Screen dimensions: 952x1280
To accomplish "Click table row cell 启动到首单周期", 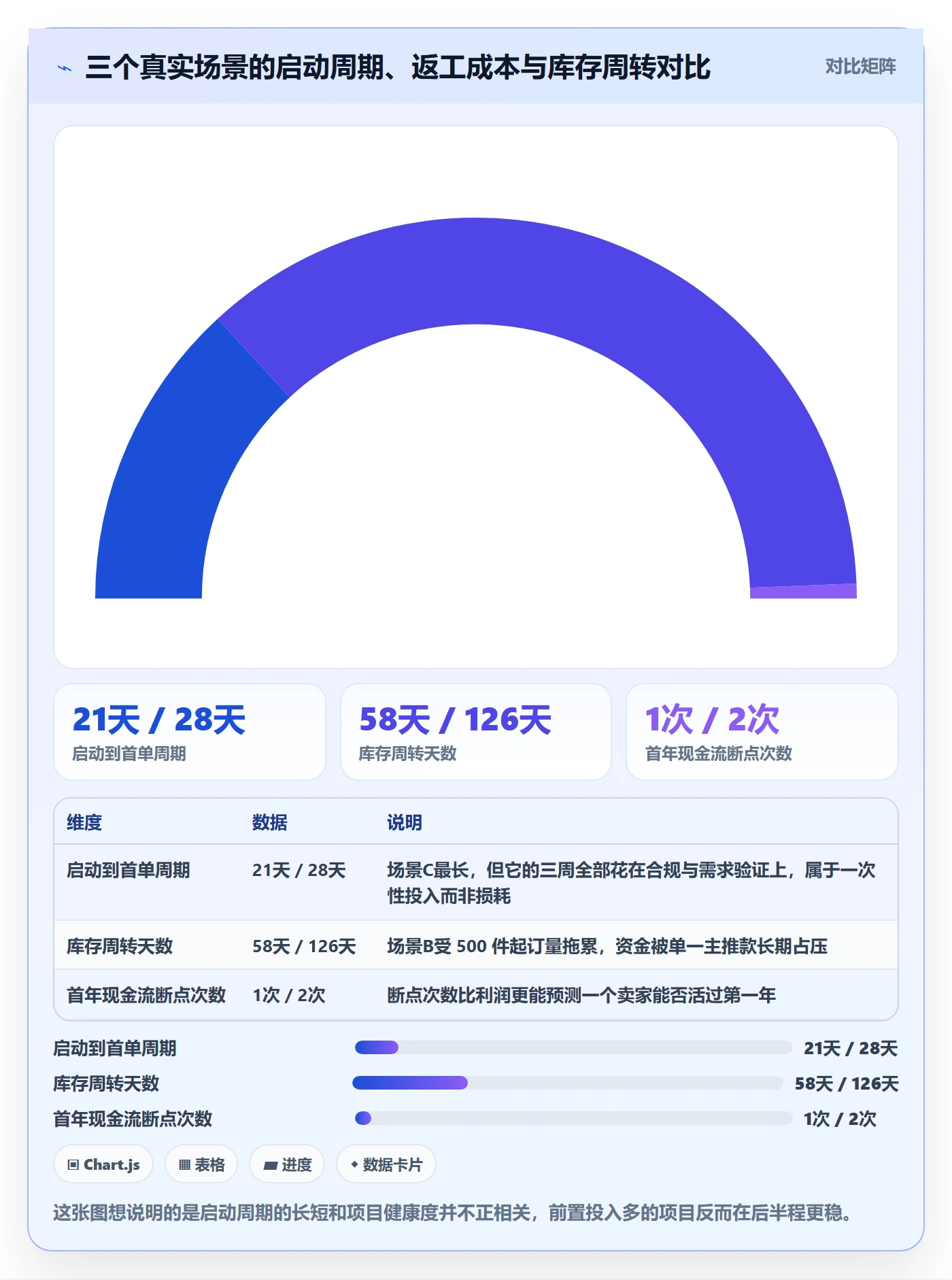I will tap(128, 870).
